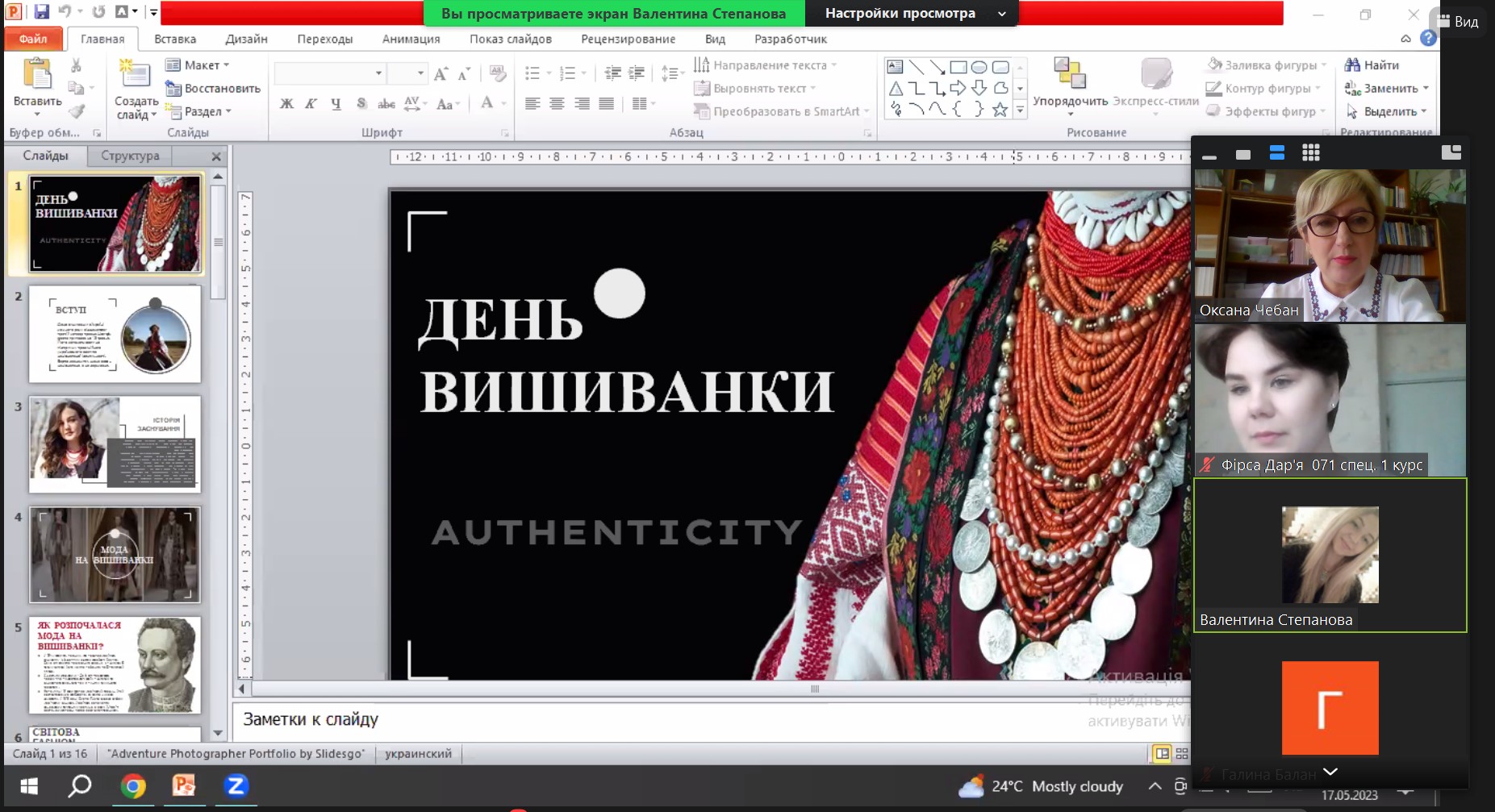
Task: Toggle bold (Ж) formatting
Action: coord(286,103)
